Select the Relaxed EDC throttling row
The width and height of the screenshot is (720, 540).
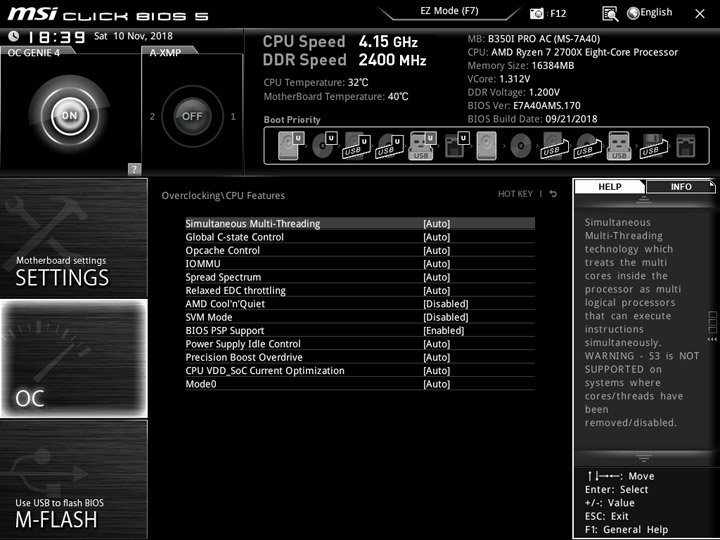coord(360,290)
